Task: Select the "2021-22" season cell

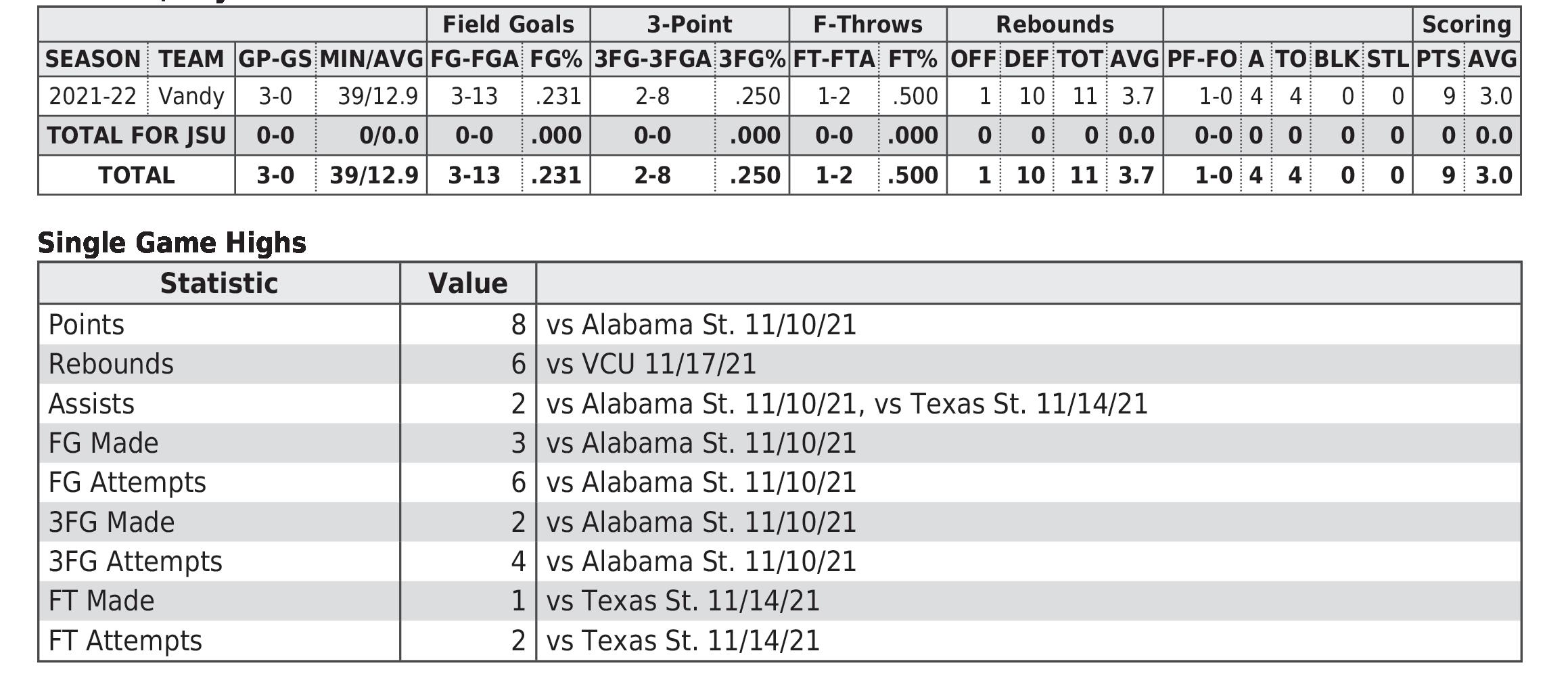Action: (93, 96)
